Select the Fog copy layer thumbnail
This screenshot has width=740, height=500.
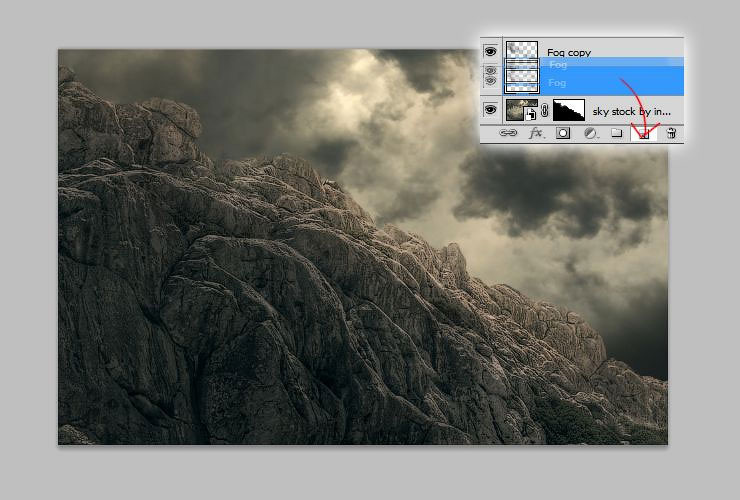tap(521, 50)
